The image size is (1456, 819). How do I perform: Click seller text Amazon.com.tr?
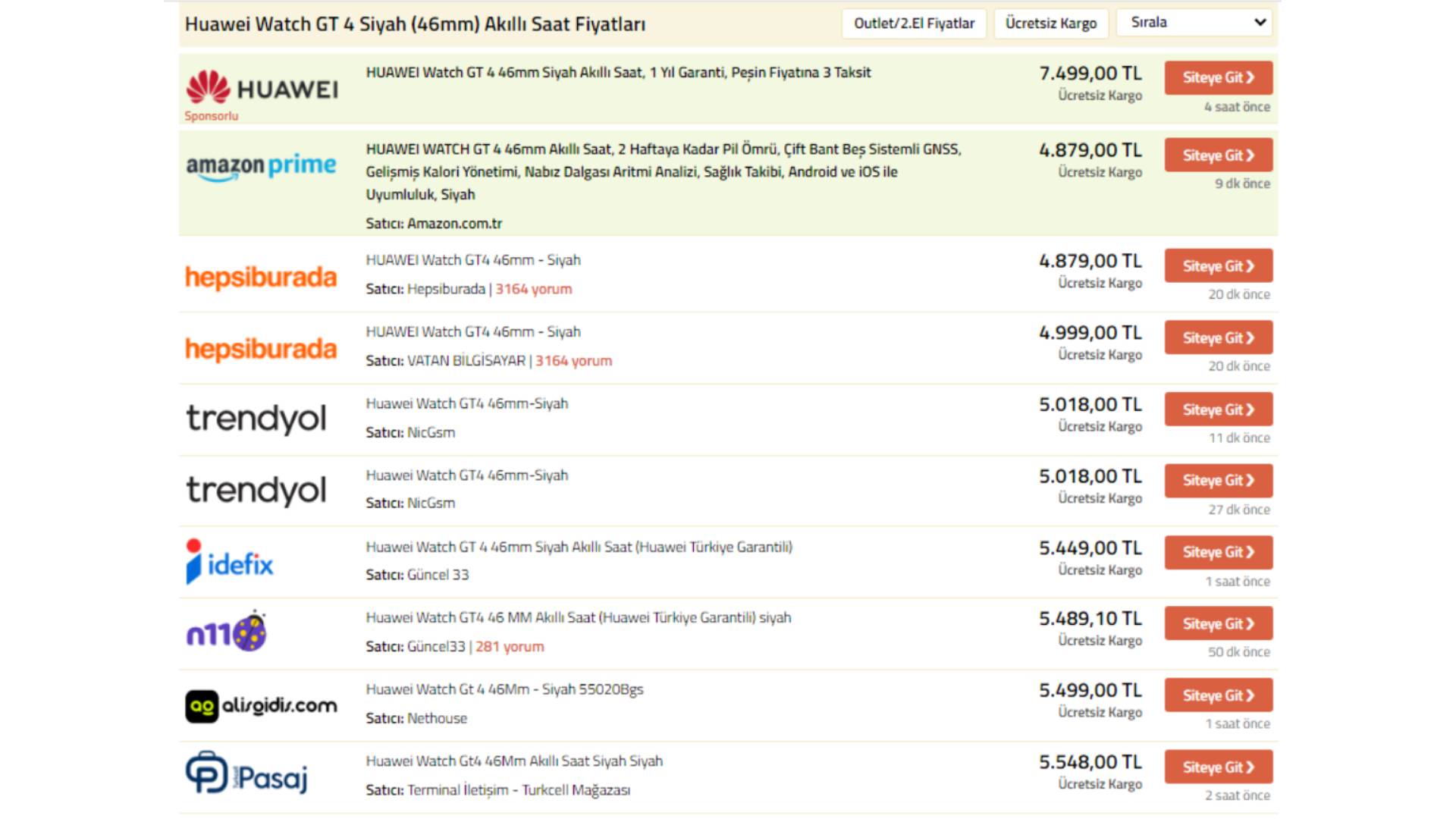[x=455, y=224]
